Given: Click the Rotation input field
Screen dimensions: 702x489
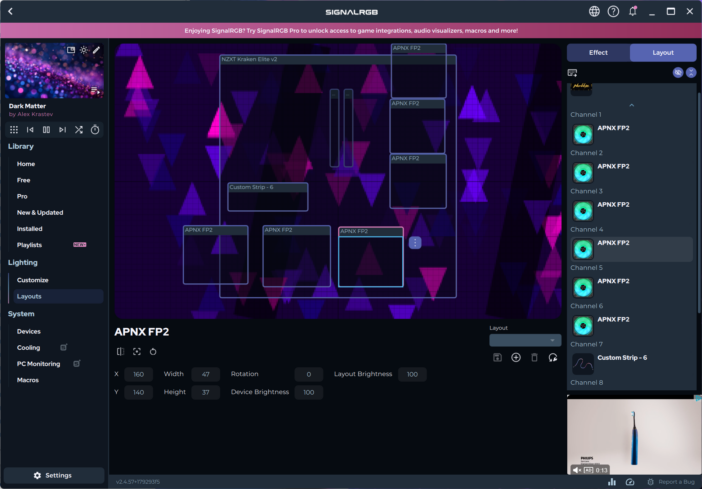Looking at the screenshot, I should pos(308,374).
